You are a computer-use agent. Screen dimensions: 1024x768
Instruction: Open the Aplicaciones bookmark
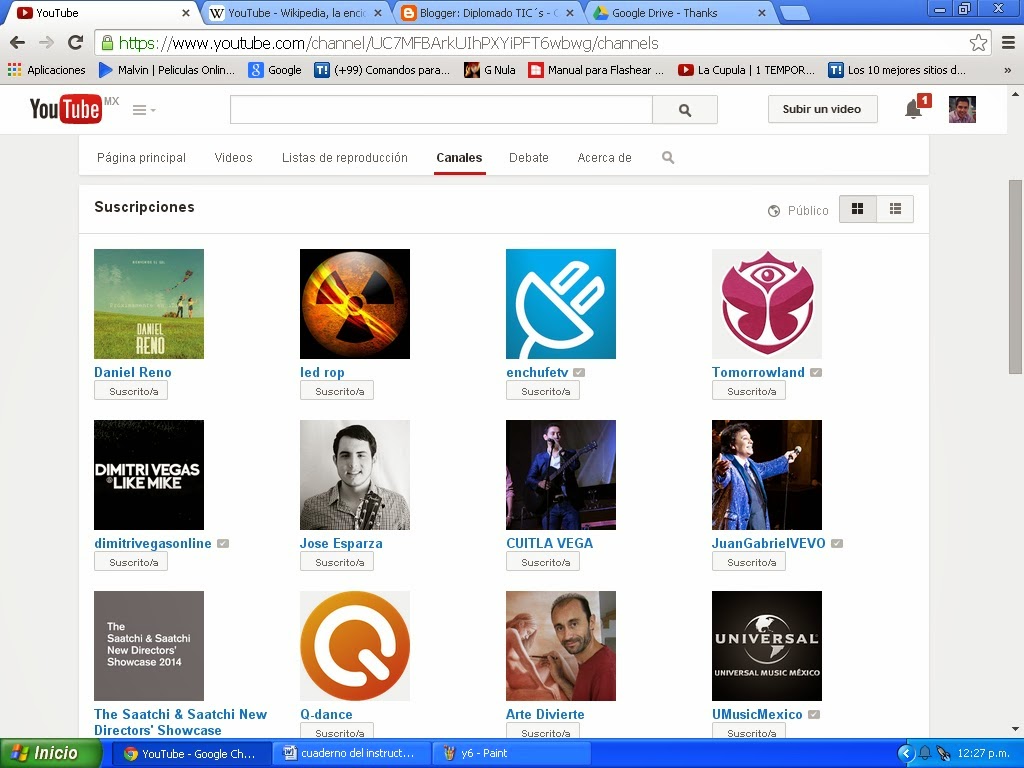47,70
